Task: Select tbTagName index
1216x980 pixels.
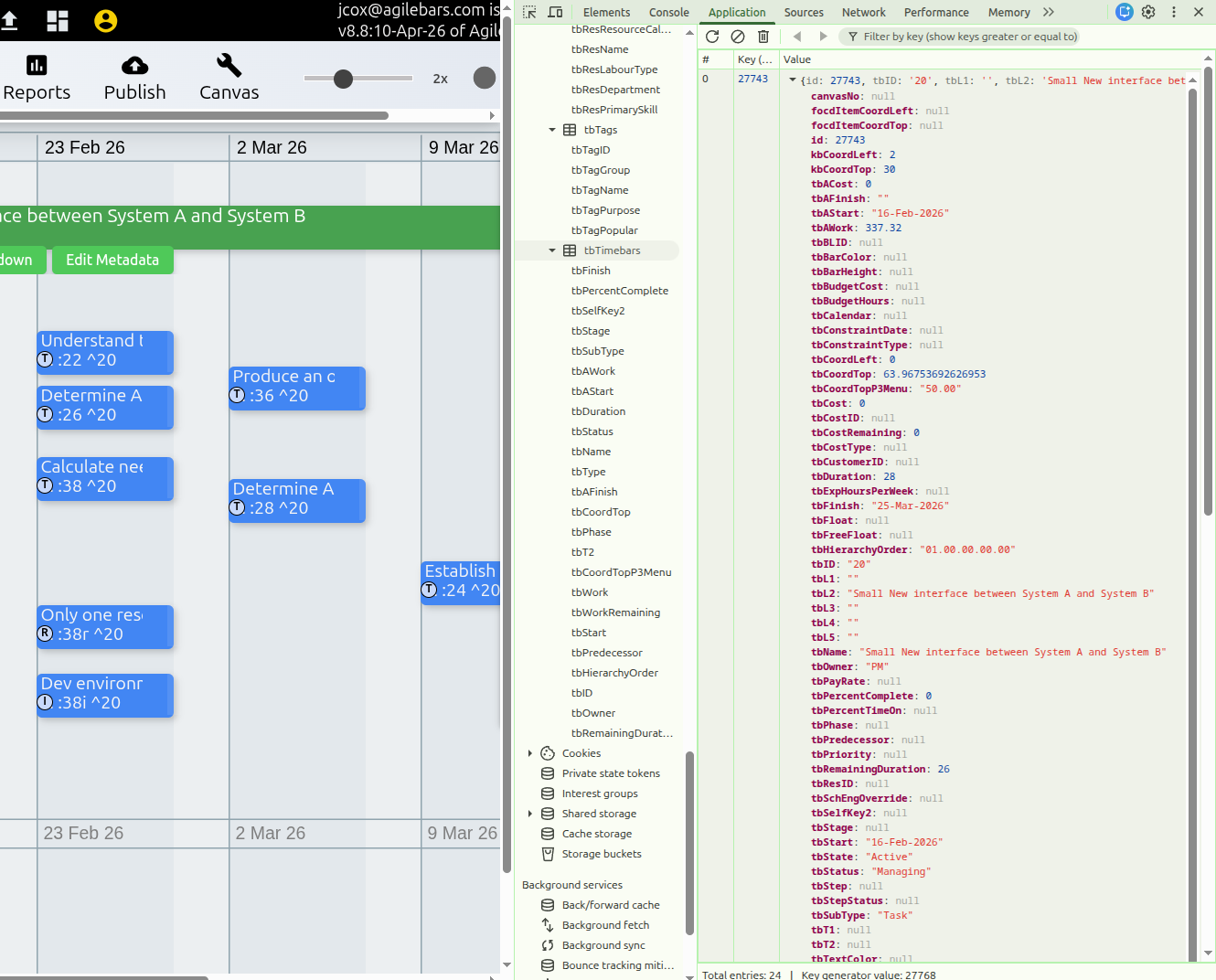Action: pos(600,190)
